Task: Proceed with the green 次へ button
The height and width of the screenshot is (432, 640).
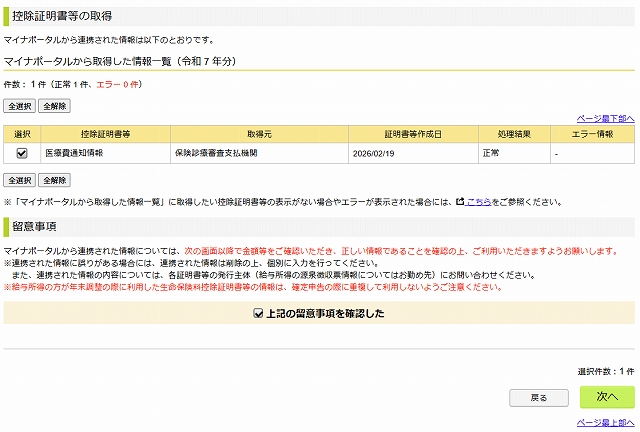Action: [x=607, y=397]
